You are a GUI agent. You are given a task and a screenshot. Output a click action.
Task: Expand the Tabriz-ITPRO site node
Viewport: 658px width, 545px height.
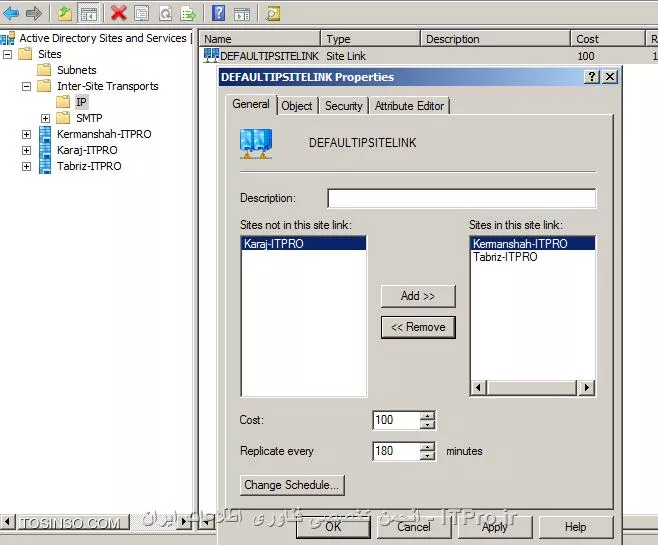point(26,167)
